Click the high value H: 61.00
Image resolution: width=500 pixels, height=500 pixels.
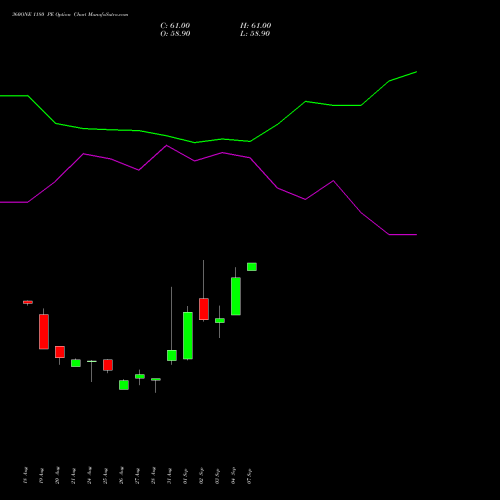pyautogui.click(x=256, y=26)
